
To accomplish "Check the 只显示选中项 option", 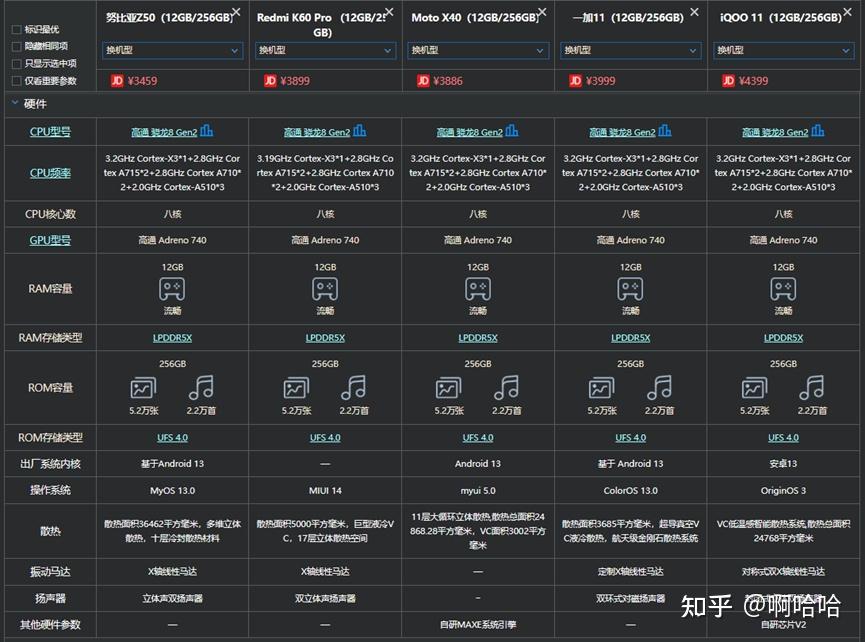I will (17, 63).
